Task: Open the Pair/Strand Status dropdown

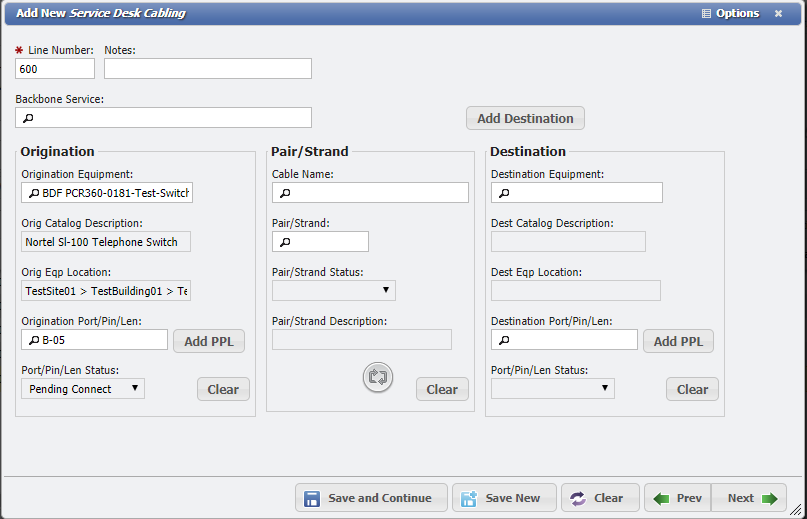Action: 334,291
